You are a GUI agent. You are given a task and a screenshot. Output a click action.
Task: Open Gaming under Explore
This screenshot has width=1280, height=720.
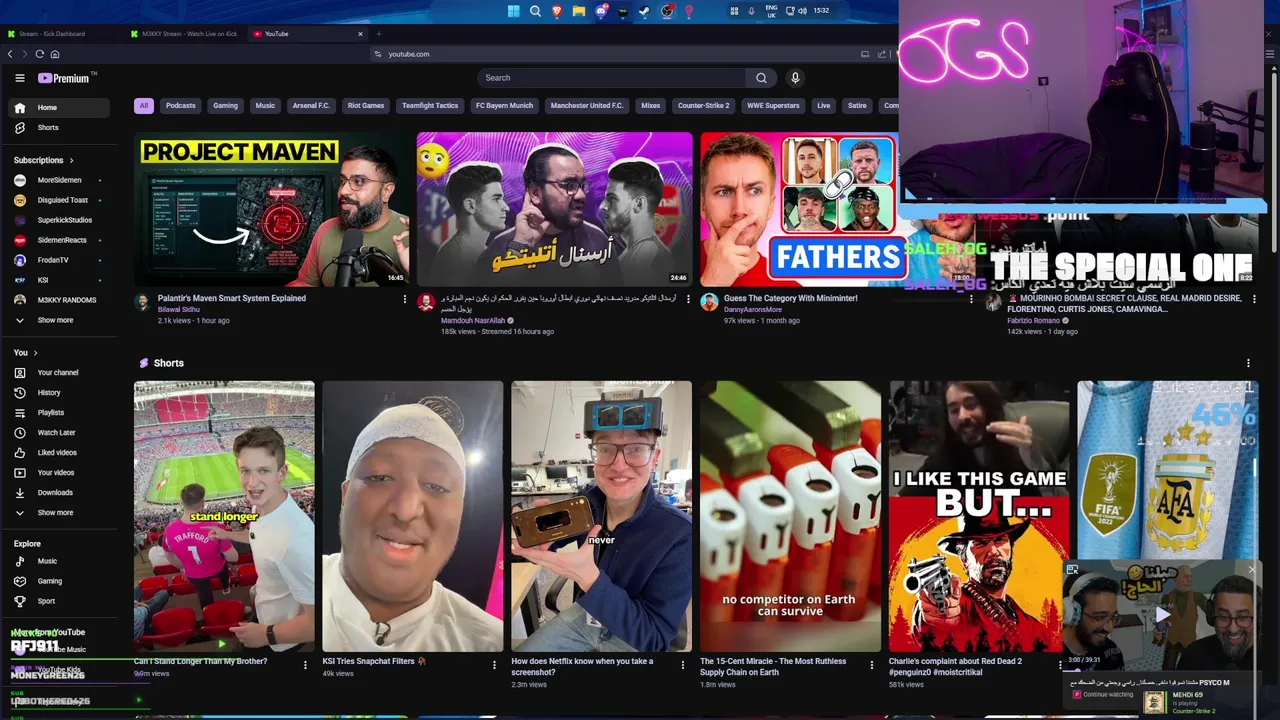(x=60, y=581)
